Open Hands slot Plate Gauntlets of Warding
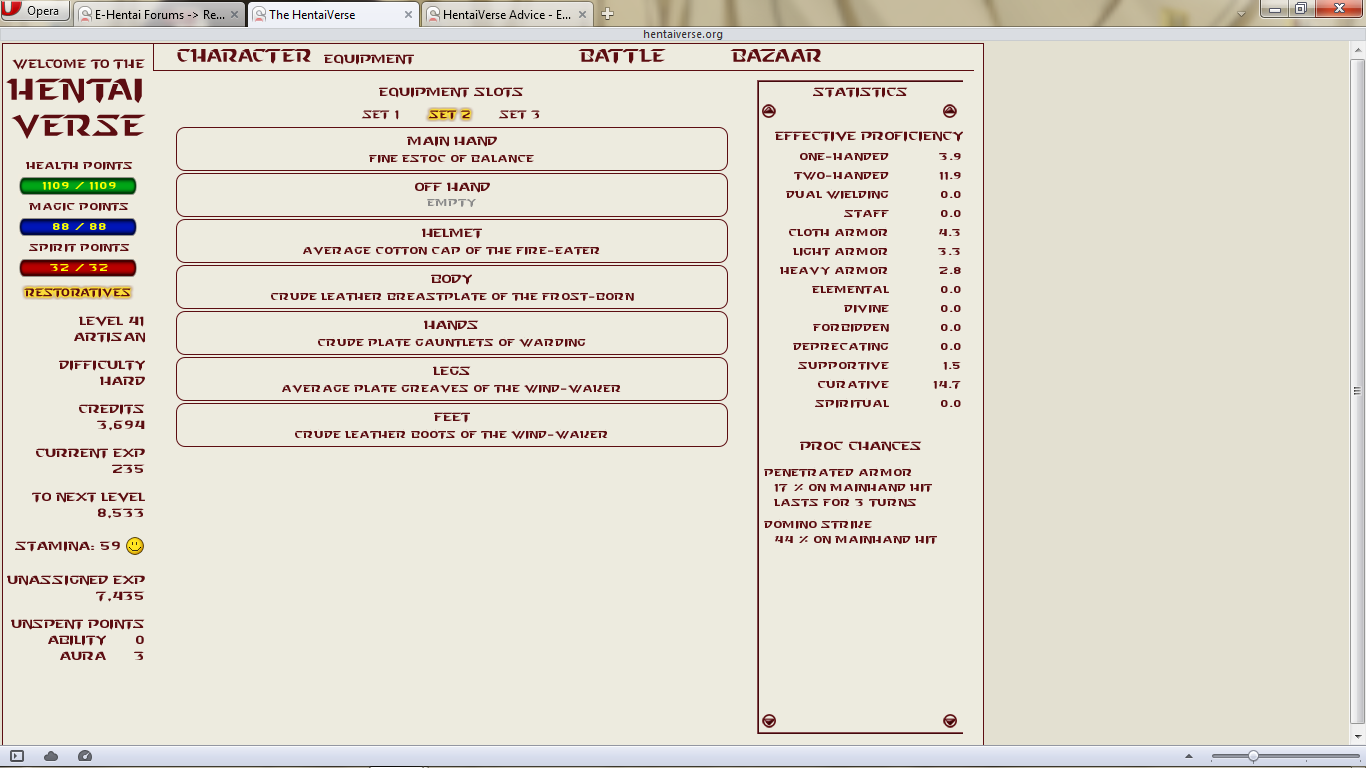The width and height of the screenshot is (1366, 768). click(452, 333)
